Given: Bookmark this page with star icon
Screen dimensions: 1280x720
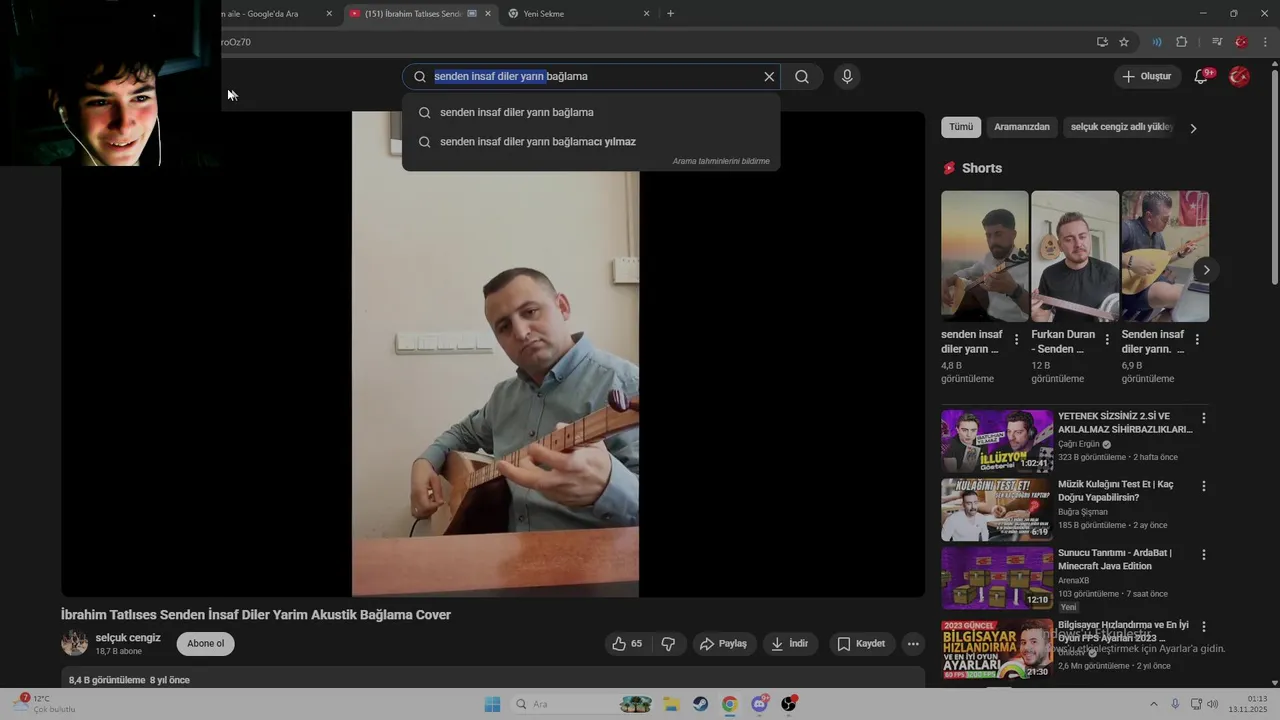Looking at the screenshot, I should click(x=1124, y=42).
